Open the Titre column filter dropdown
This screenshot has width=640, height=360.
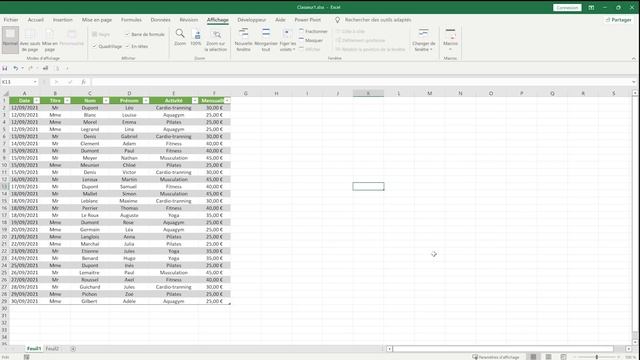(67, 100)
